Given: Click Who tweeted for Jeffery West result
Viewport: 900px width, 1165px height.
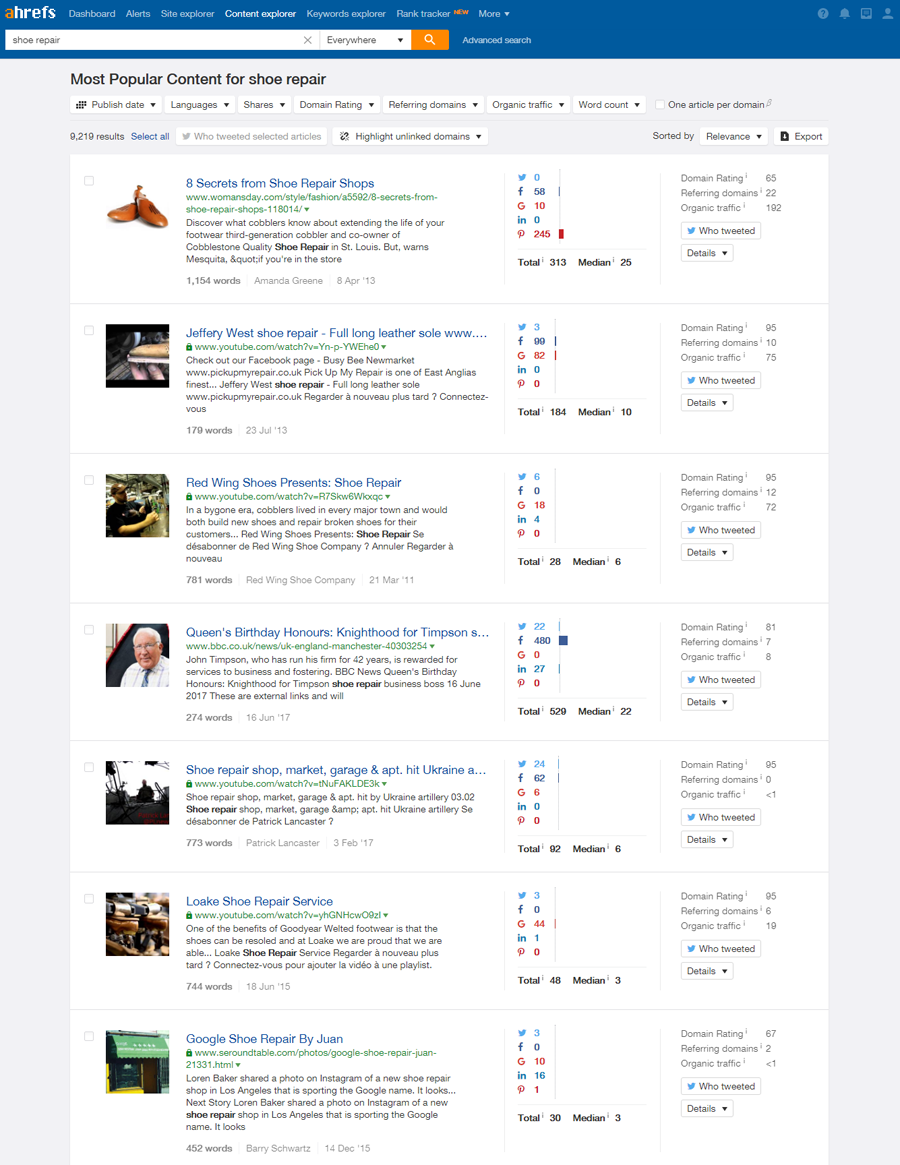Looking at the screenshot, I should [720, 380].
